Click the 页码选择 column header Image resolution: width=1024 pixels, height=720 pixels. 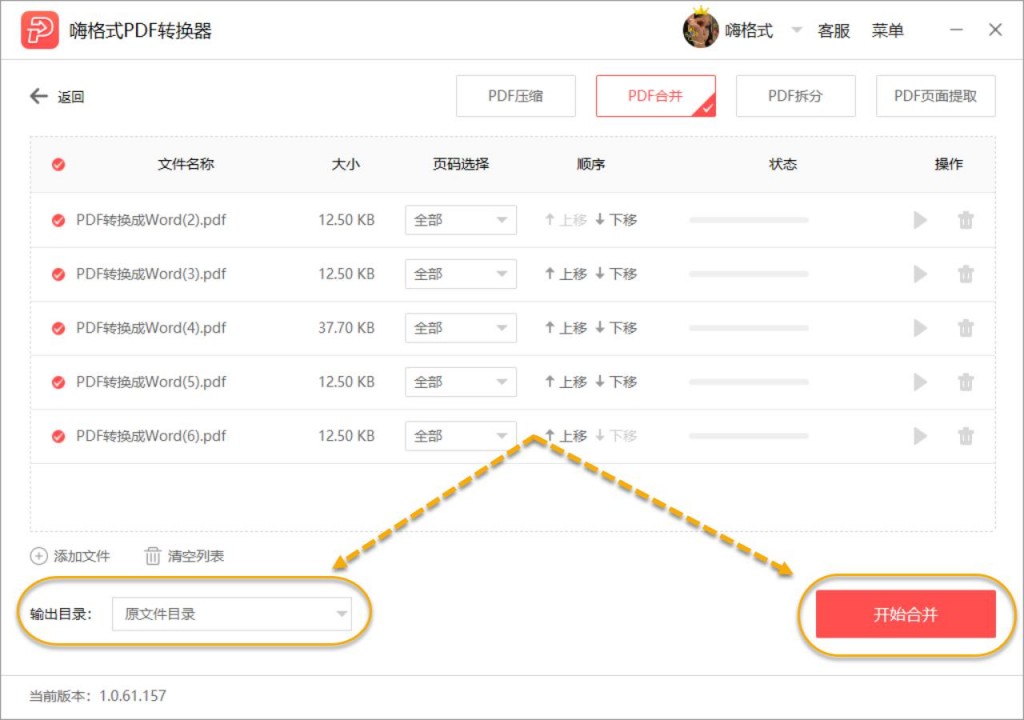(x=460, y=164)
